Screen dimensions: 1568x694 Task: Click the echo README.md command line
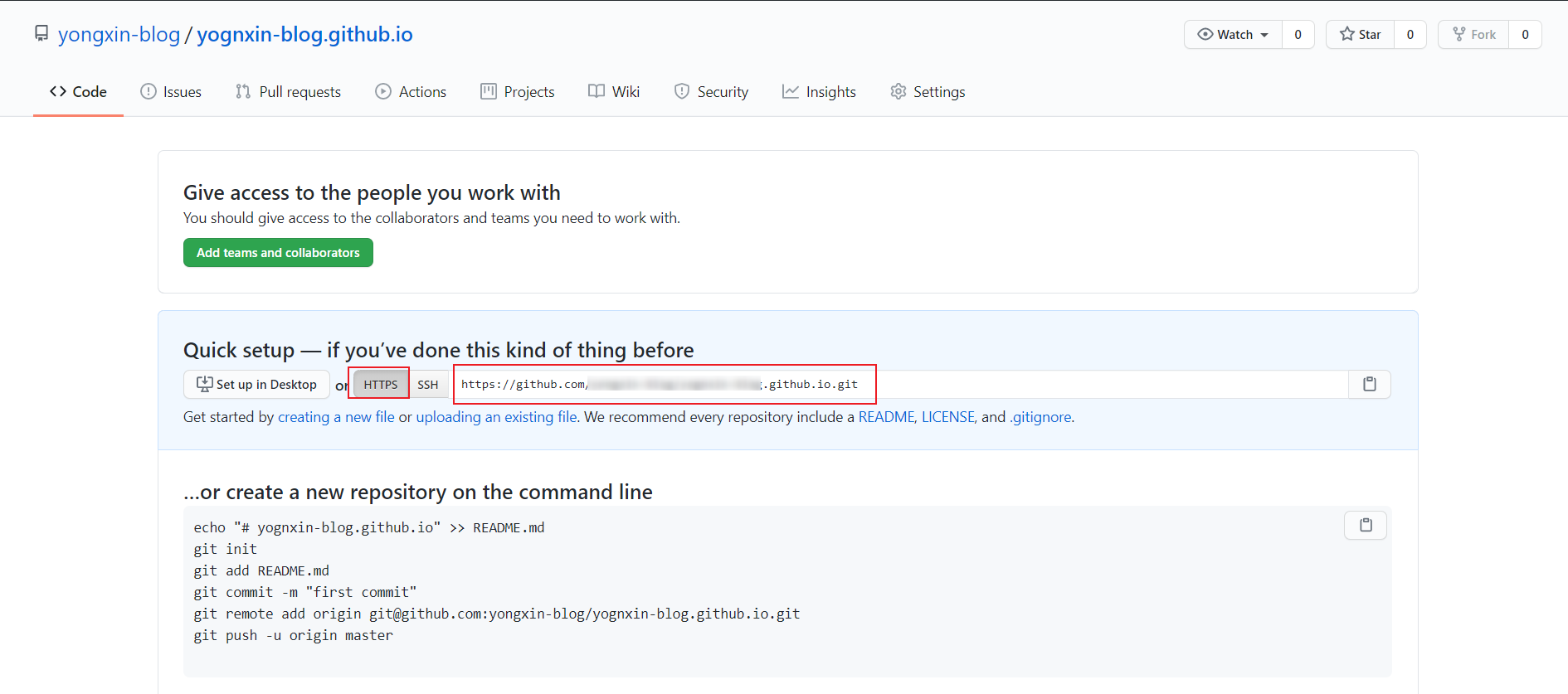tap(369, 527)
